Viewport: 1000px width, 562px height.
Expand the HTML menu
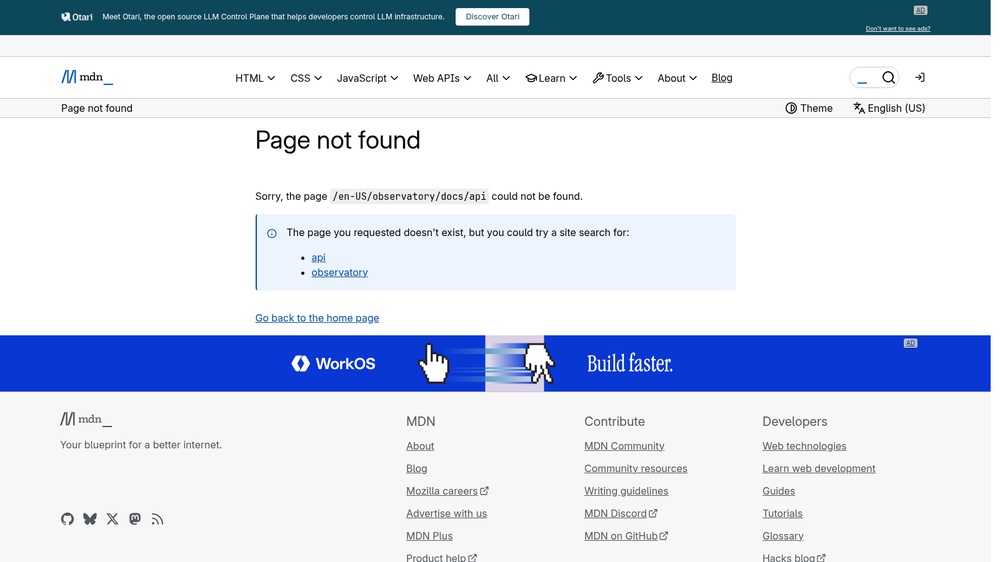255,78
